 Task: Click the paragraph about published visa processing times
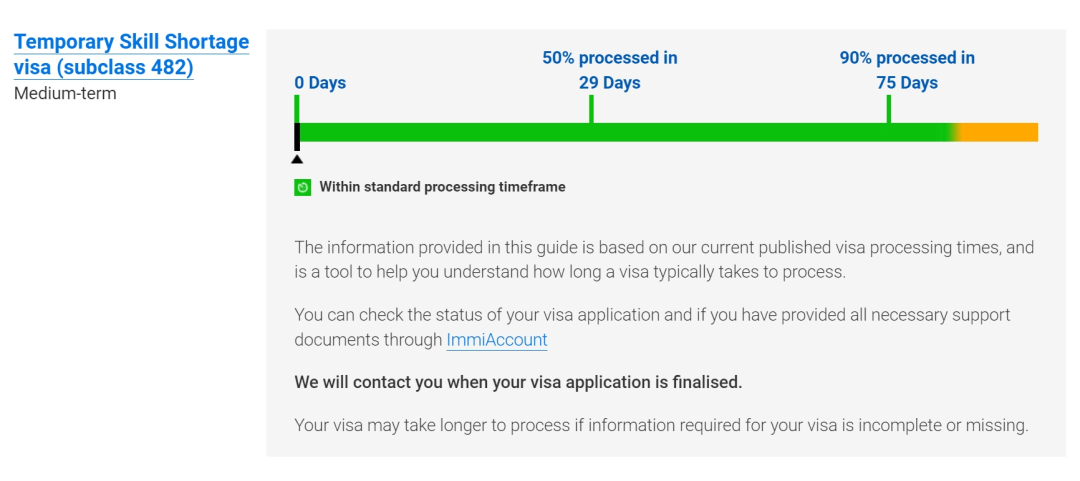click(x=664, y=259)
